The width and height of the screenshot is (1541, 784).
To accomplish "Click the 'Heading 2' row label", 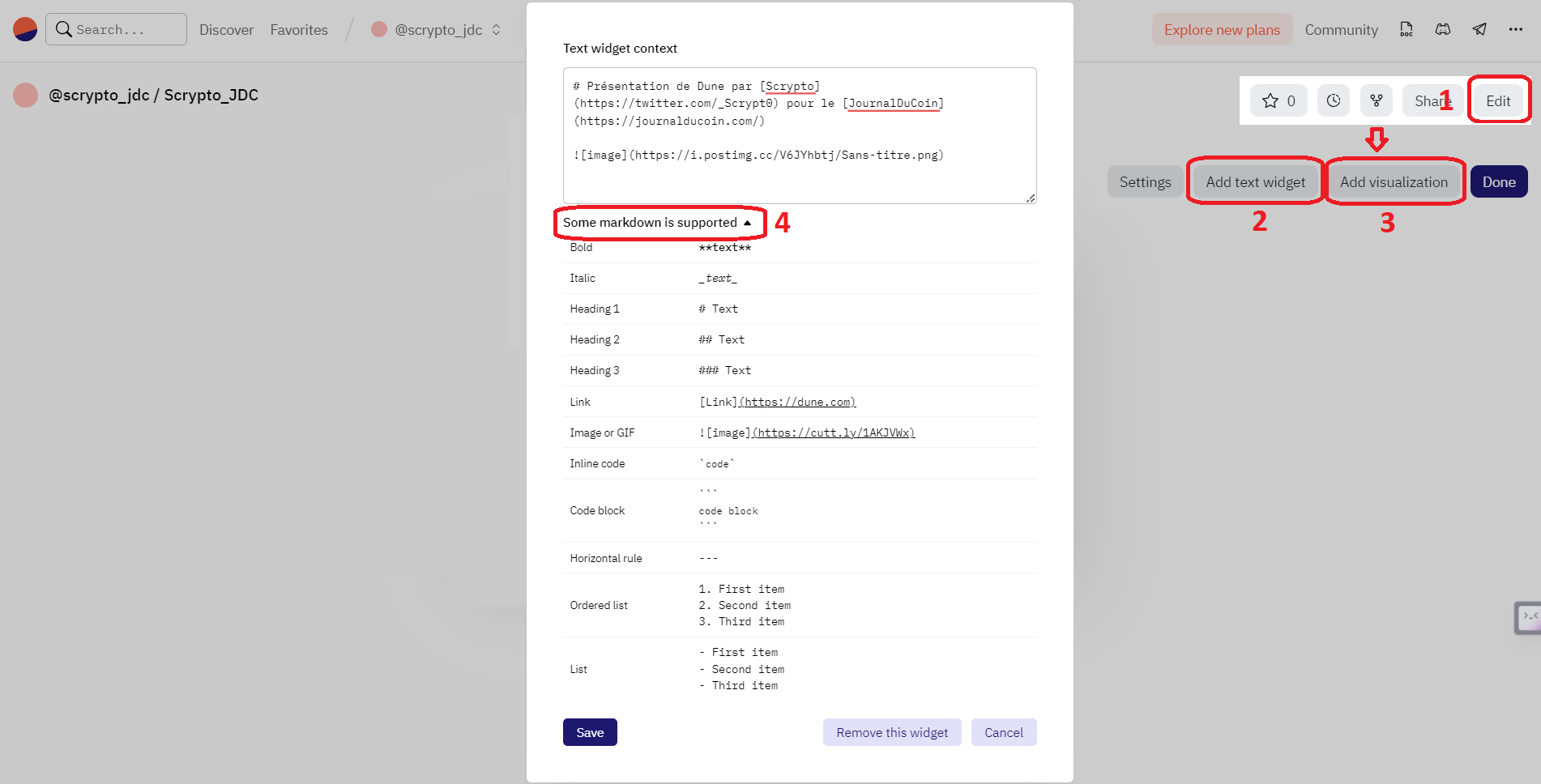I will [x=595, y=340].
